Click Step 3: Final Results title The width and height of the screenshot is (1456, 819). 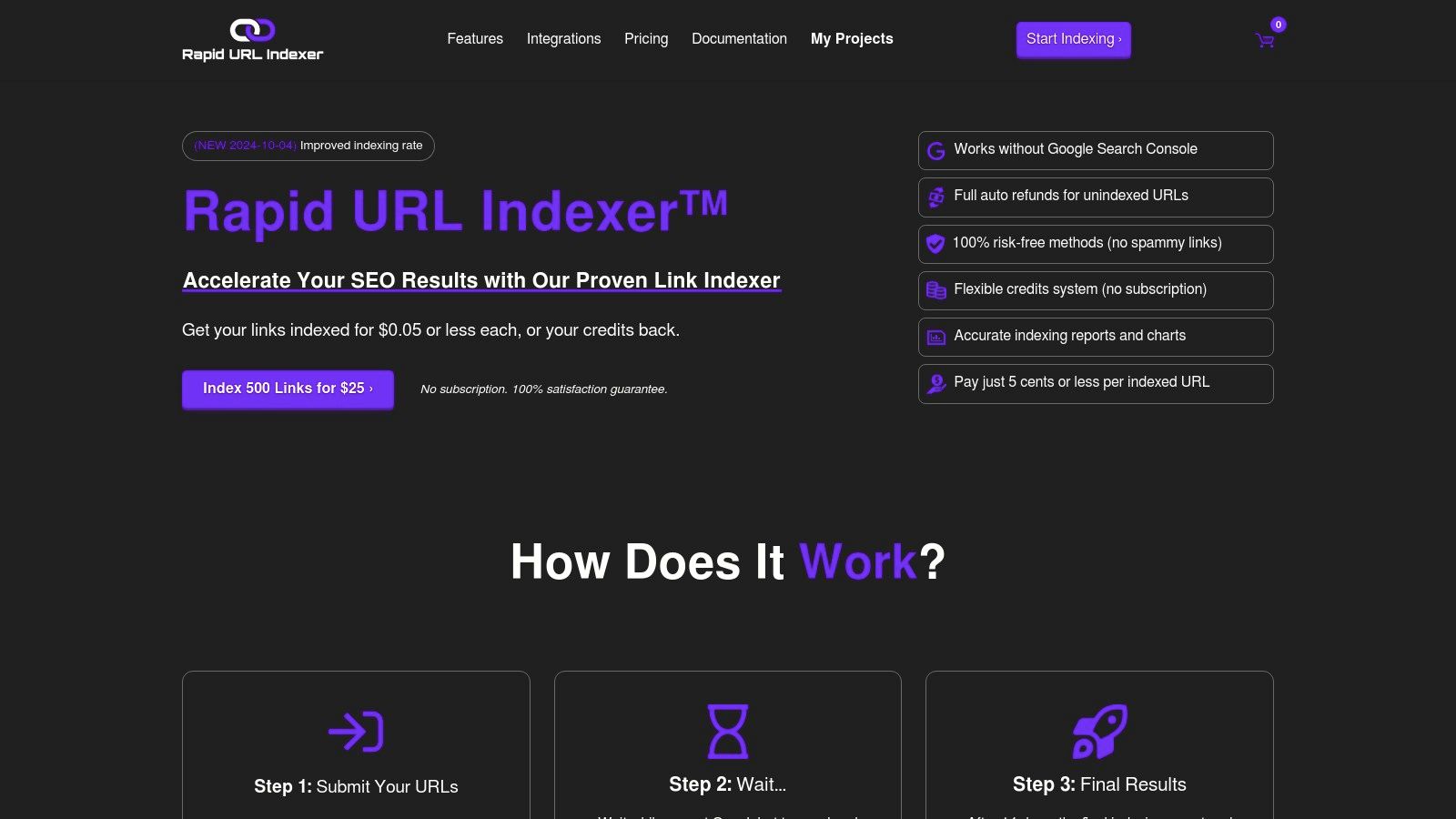point(1099,784)
